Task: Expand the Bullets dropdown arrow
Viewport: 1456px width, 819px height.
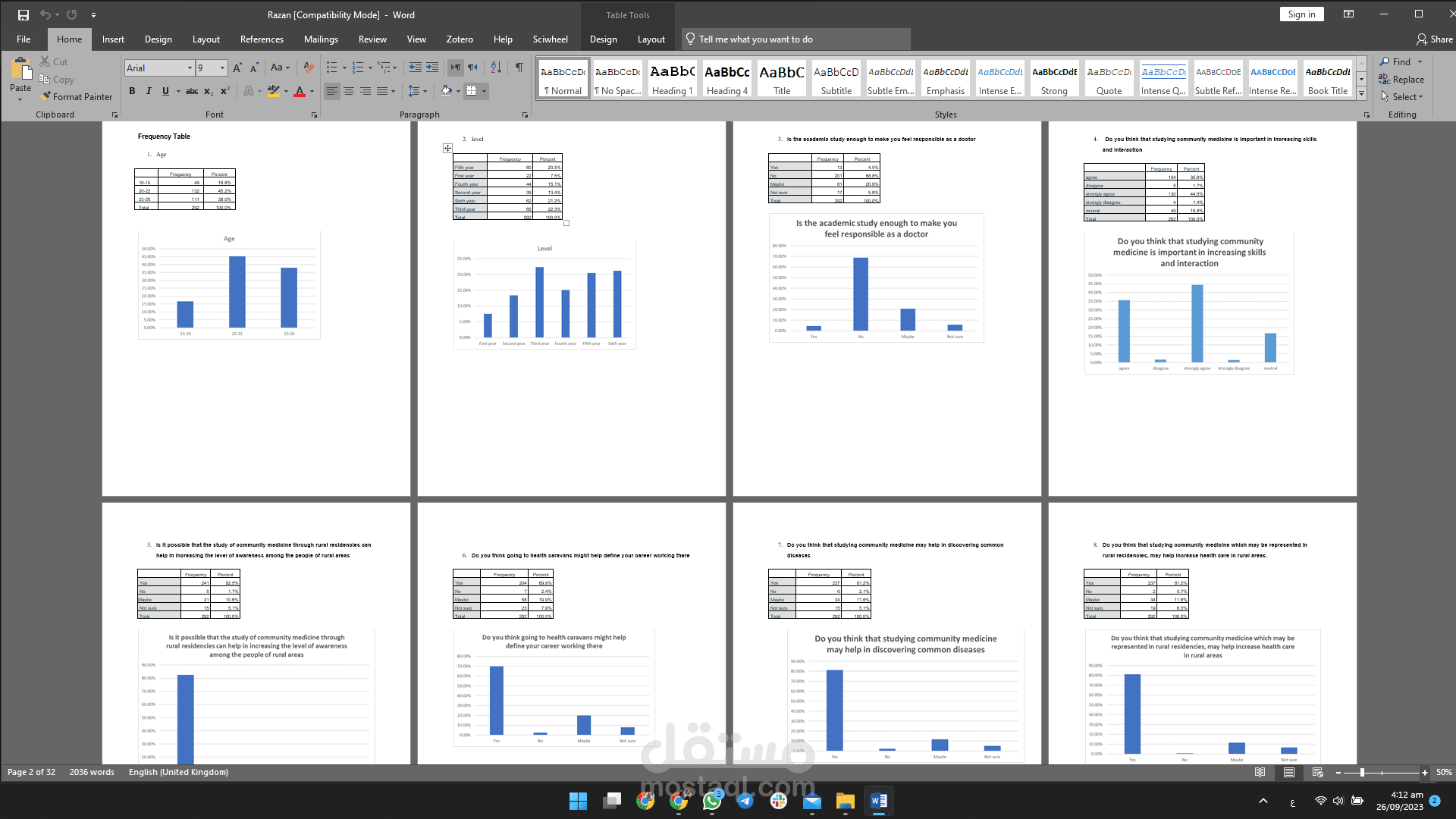Action: 344,67
